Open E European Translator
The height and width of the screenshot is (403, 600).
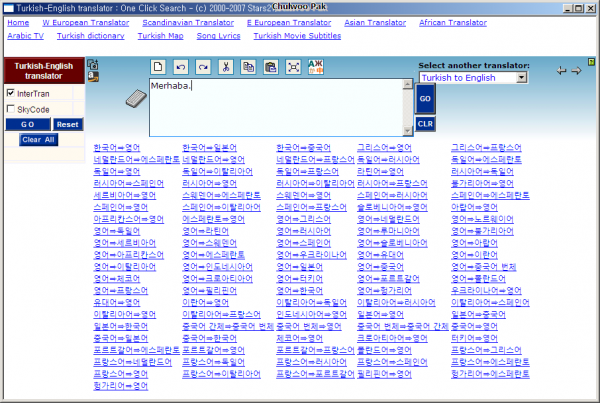point(289,23)
